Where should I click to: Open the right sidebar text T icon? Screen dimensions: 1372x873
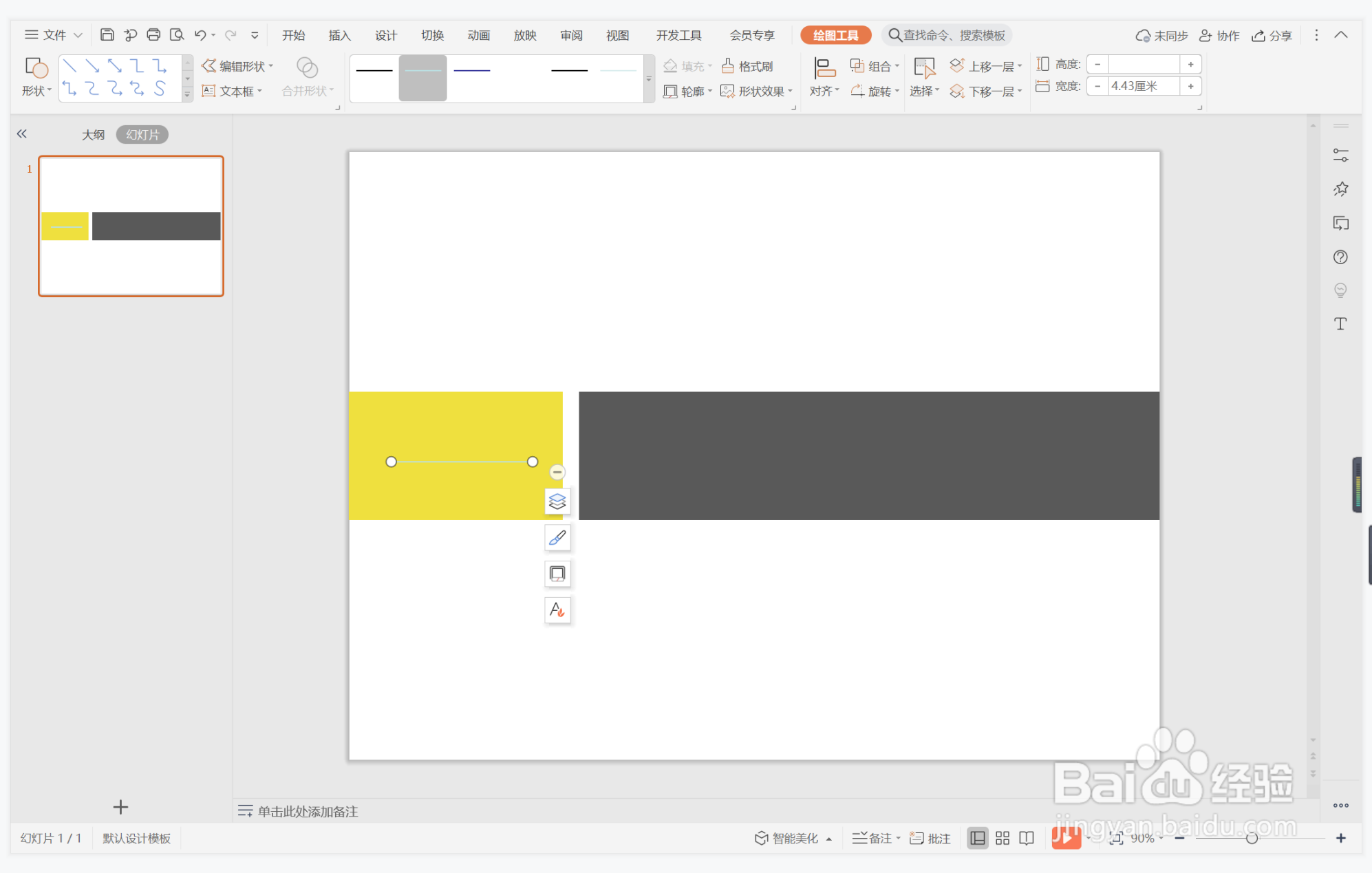point(1340,324)
